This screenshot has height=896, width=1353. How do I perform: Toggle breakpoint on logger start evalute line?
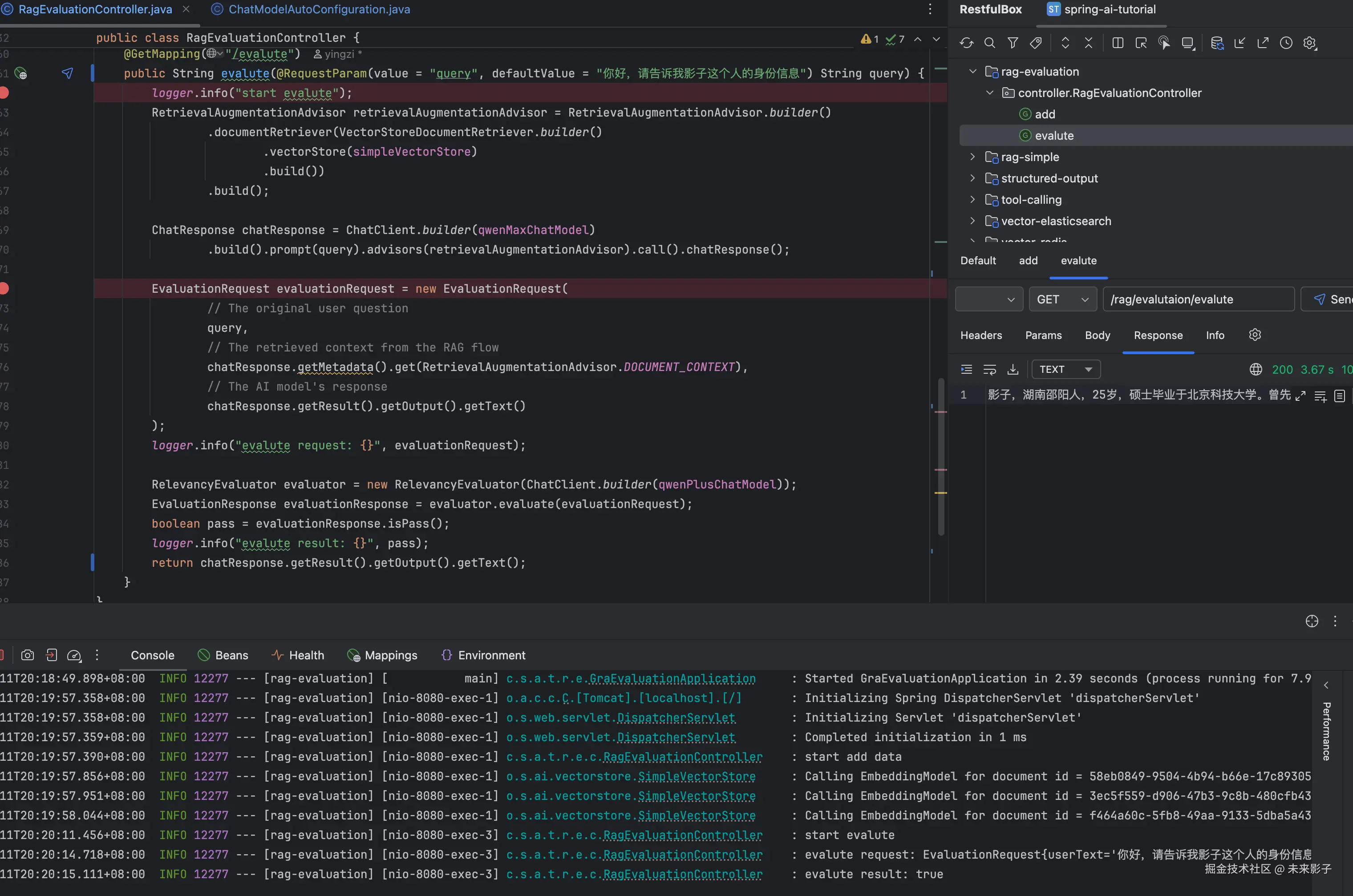coord(4,93)
